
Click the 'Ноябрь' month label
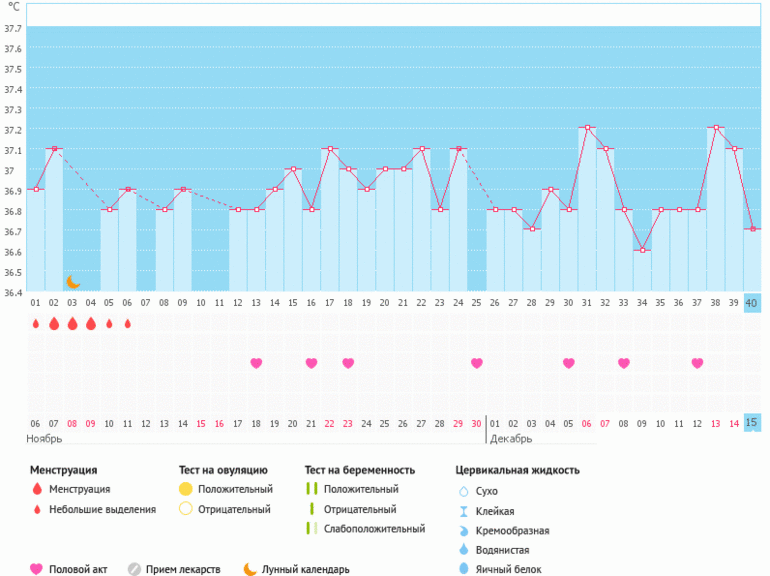click(44, 439)
